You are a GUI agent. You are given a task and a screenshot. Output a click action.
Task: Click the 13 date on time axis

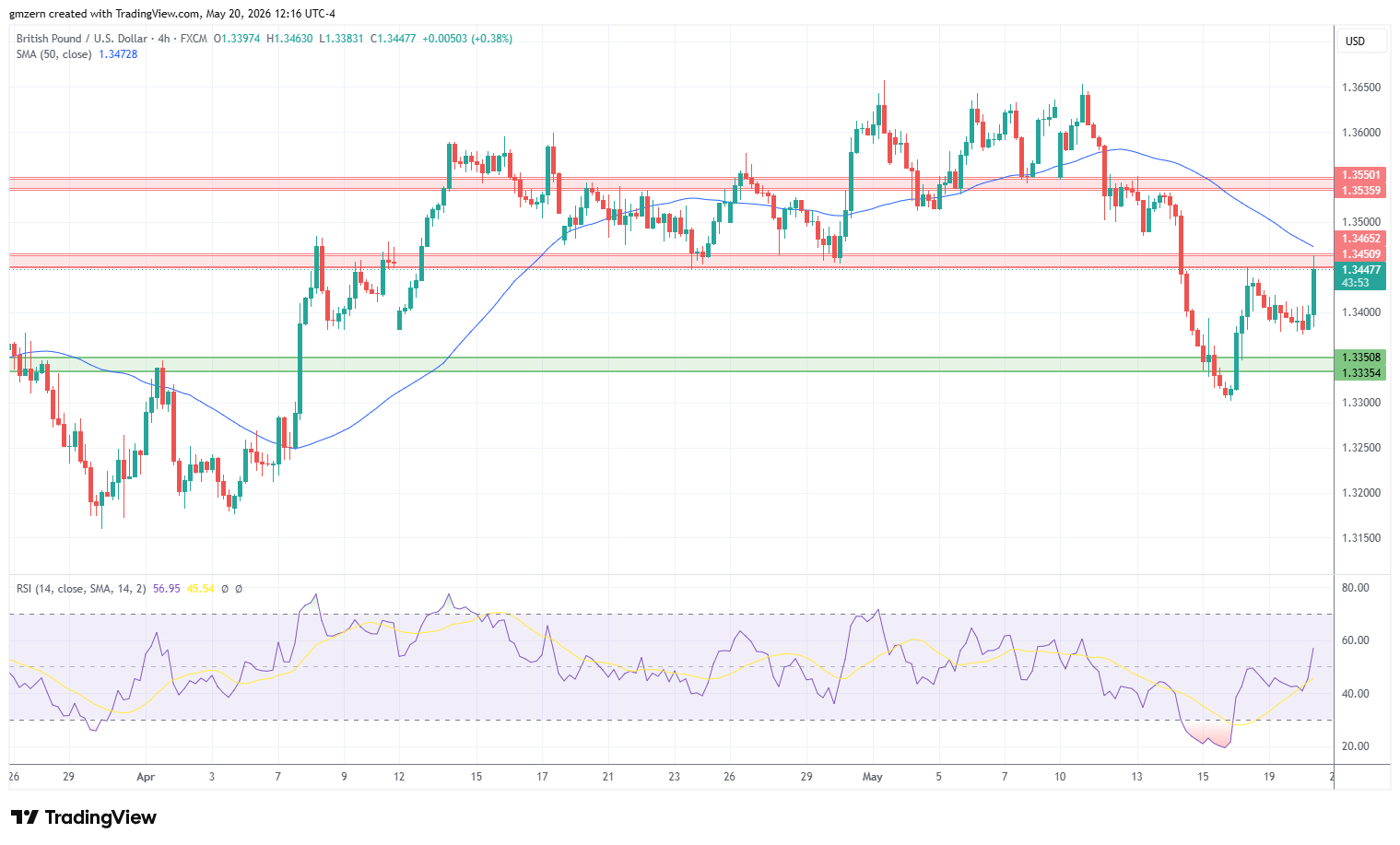[1137, 777]
